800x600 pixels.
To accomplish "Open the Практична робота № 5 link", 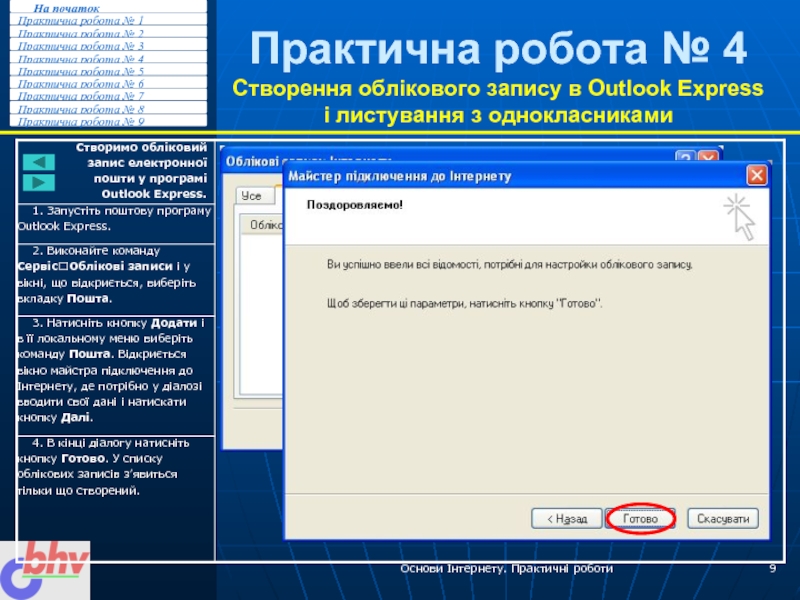I will [x=81, y=71].
